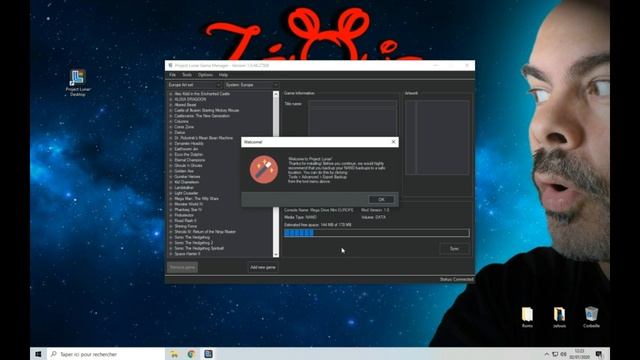Viewport: 640px width, 360px height.
Task: Click the taskbar search box
Action: [106, 354]
